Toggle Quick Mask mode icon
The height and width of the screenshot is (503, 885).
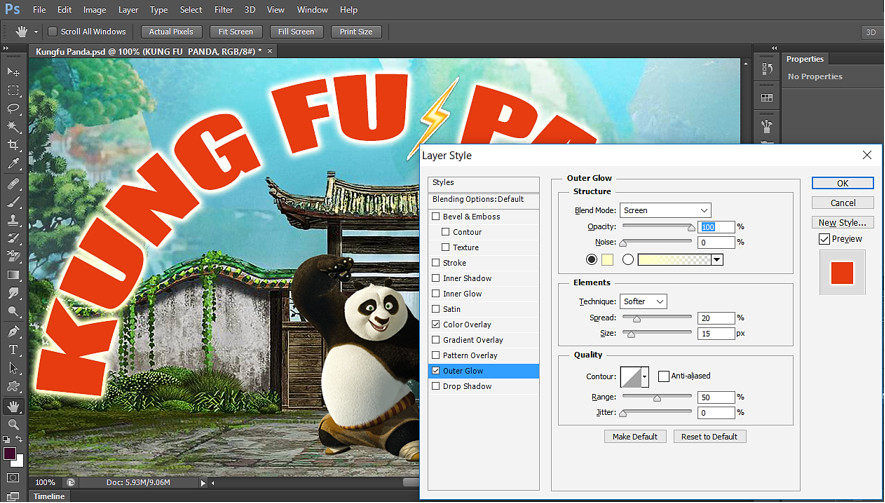click(x=13, y=478)
